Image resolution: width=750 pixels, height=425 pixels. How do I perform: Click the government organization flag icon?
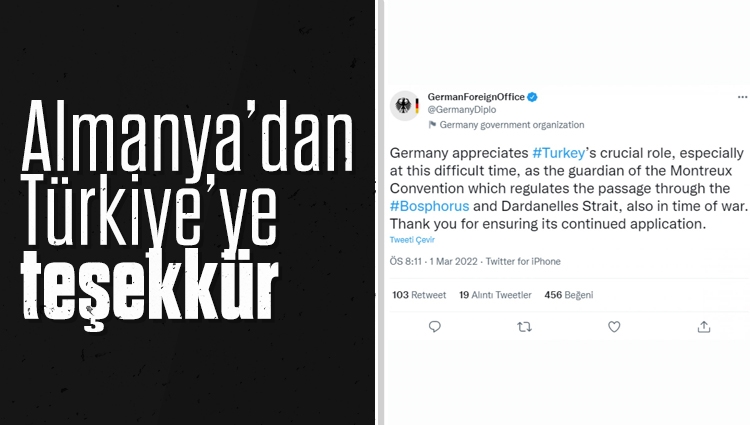click(x=432, y=125)
